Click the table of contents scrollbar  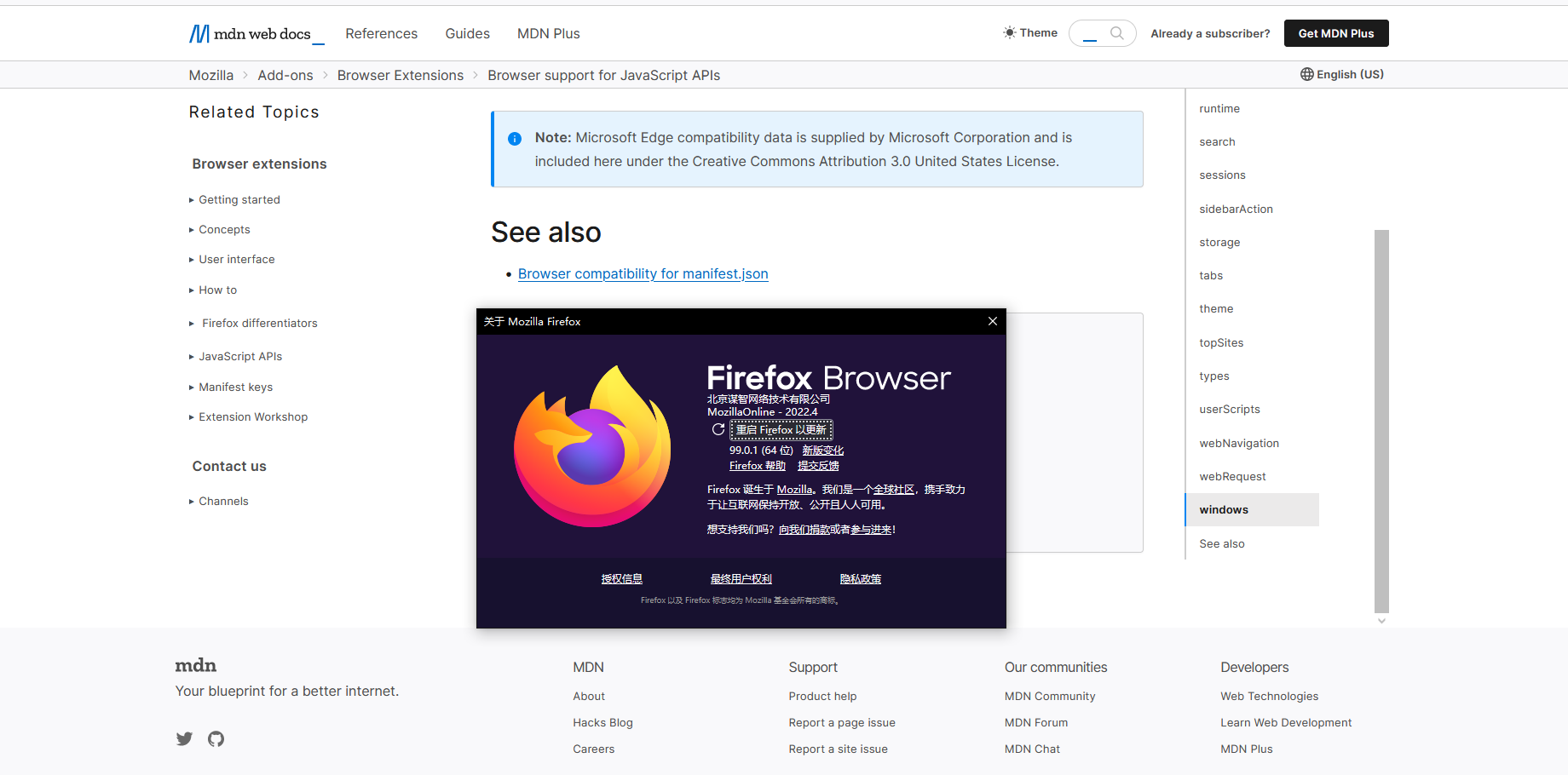point(1381,421)
